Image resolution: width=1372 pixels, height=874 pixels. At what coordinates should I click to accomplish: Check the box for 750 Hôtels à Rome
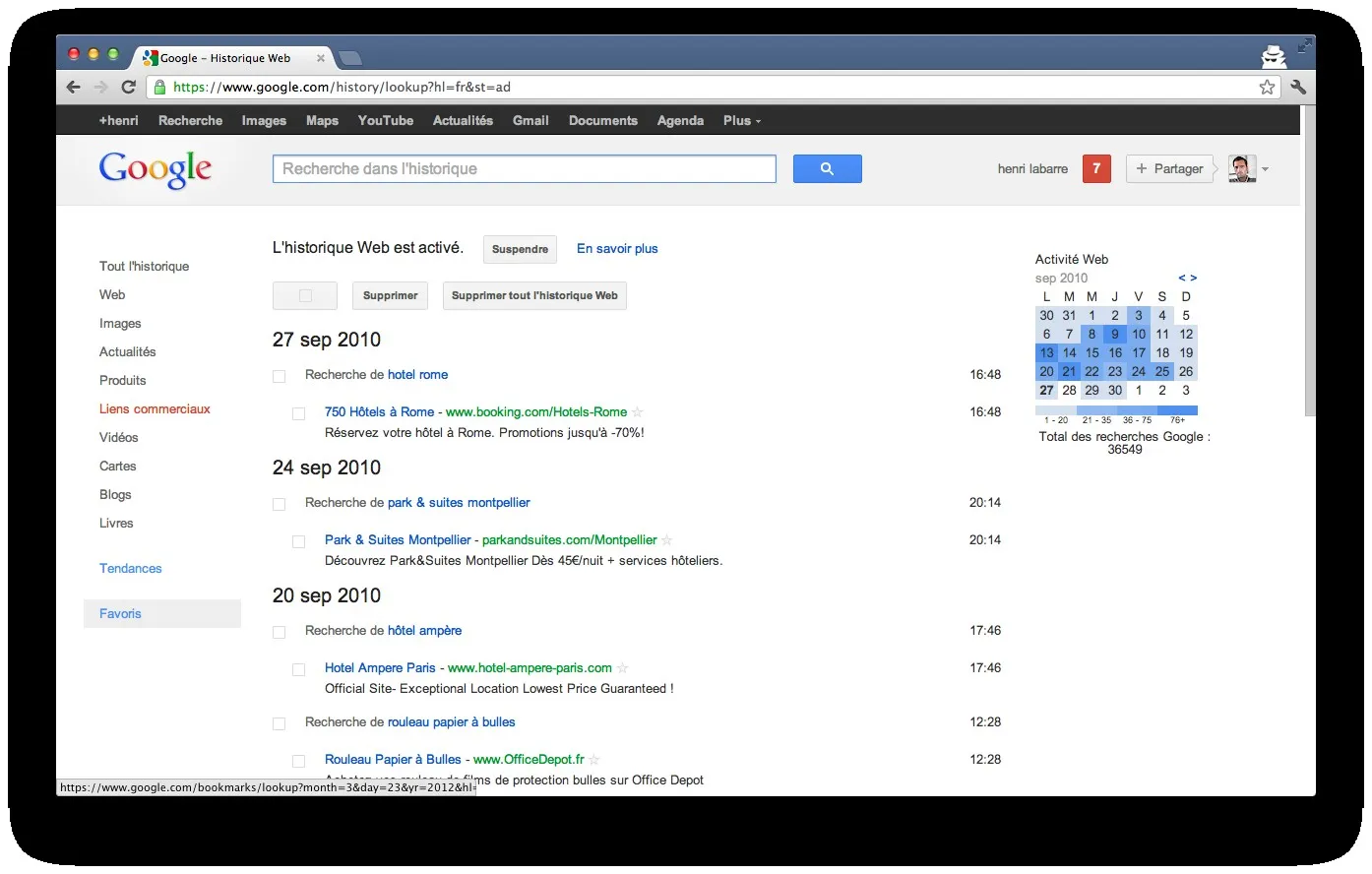298,413
